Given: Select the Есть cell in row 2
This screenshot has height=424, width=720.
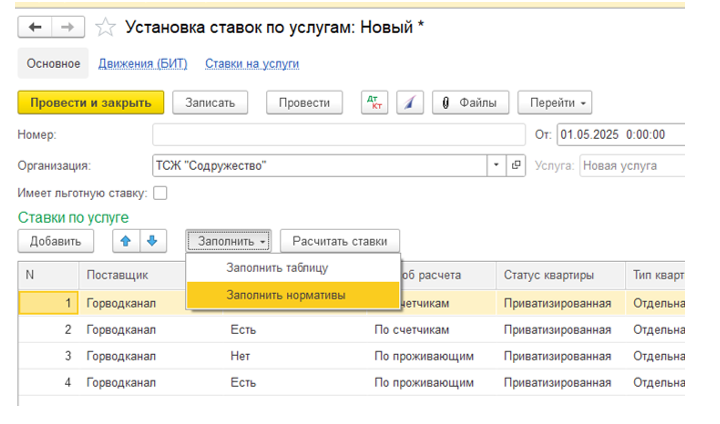Looking at the screenshot, I should point(294,329).
